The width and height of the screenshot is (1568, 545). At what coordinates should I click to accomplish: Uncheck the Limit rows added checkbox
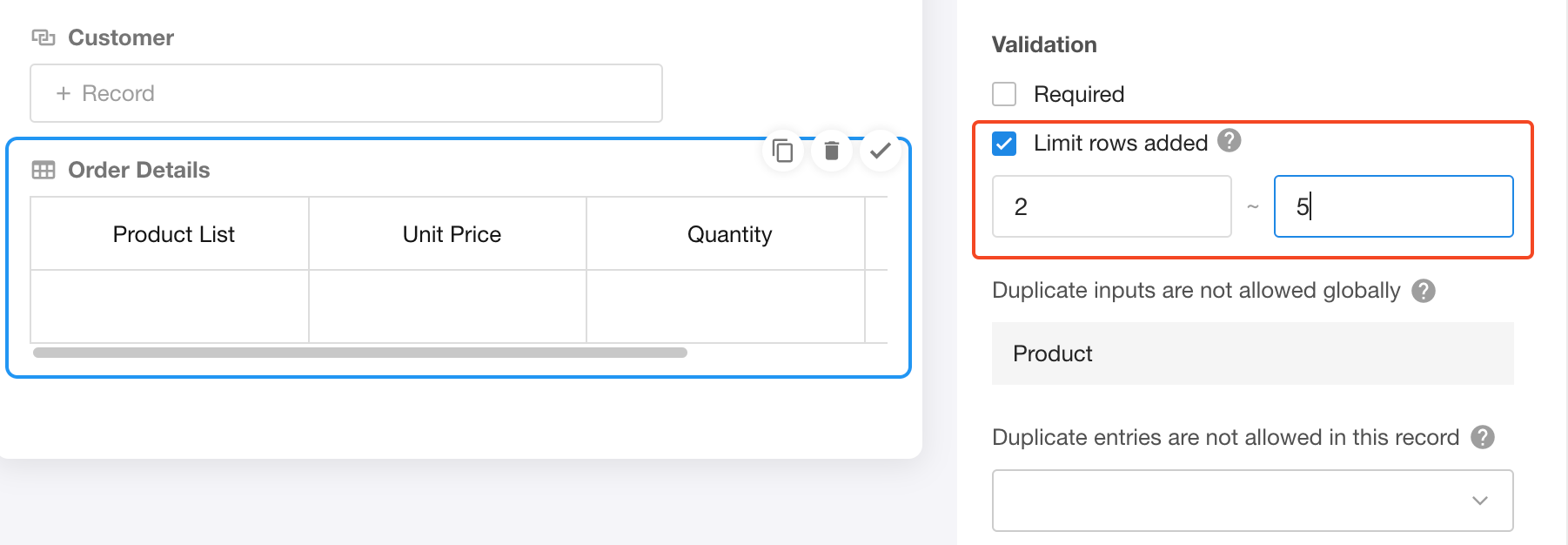(1004, 144)
